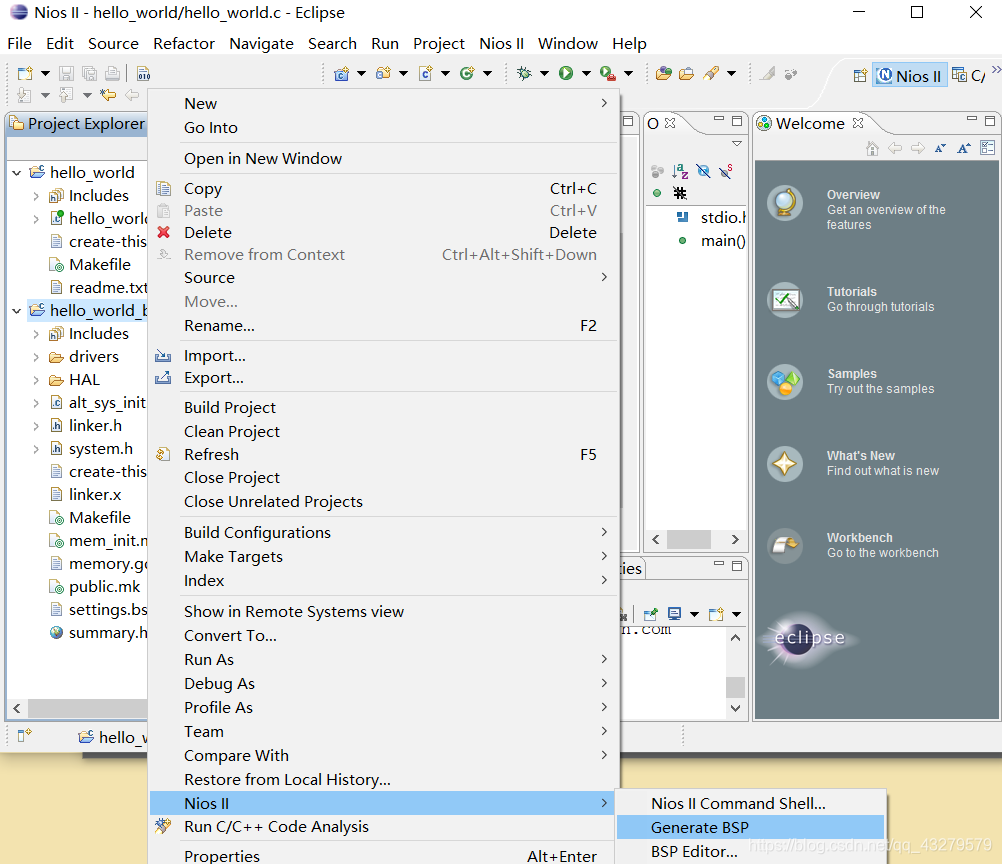This screenshot has height=864, width=1002.
Task: Click the green Run toolbar icon
Action: [566, 73]
